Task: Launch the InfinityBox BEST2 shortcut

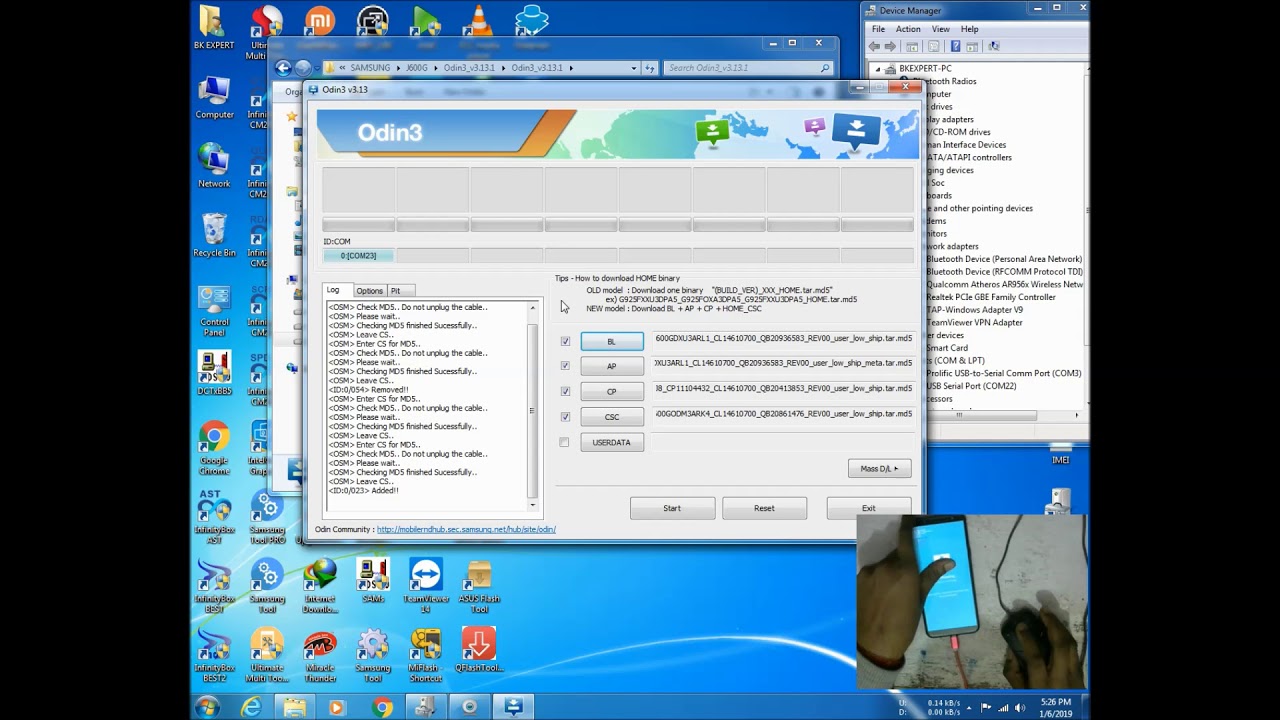Action: [214, 655]
